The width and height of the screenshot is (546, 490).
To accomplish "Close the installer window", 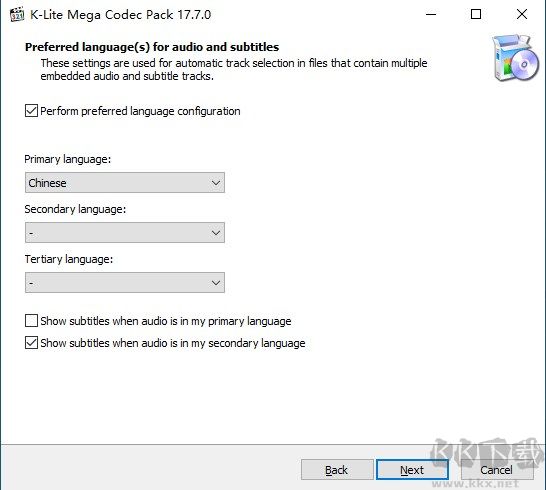I will [522, 14].
